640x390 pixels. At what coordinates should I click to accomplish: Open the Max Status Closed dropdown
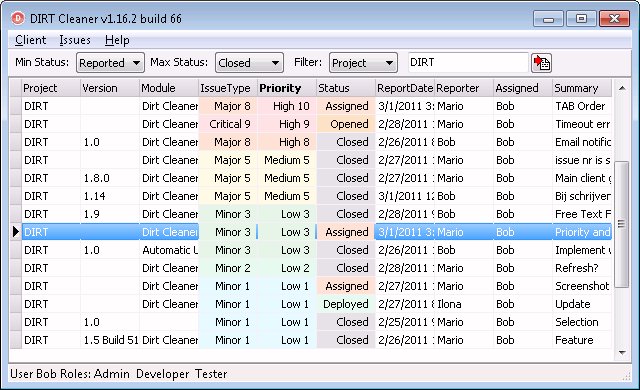[x=249, y=63]
